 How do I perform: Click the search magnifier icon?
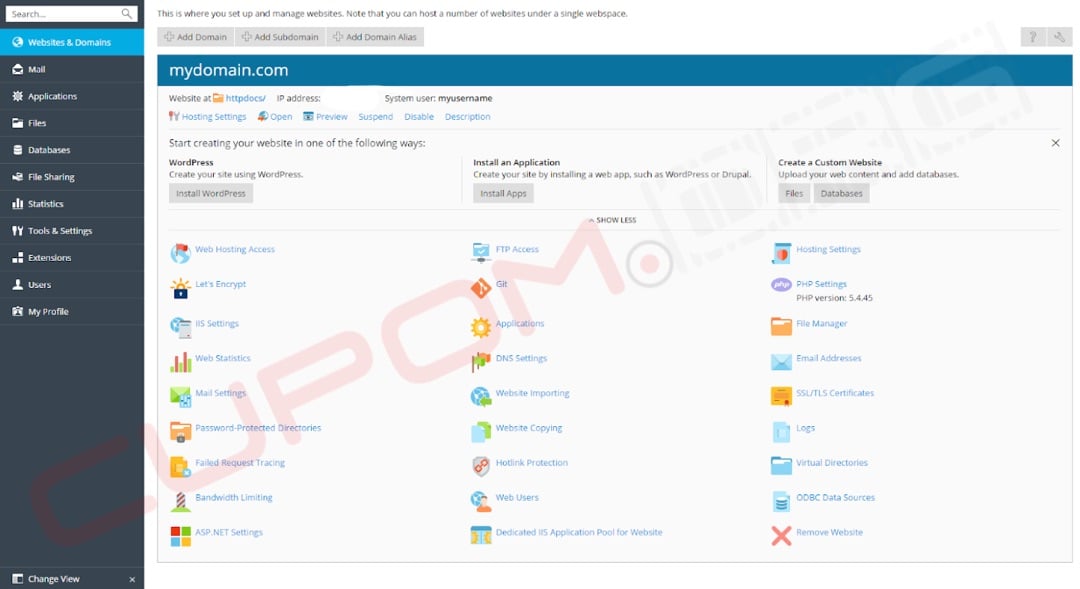[x=127, y=14]
